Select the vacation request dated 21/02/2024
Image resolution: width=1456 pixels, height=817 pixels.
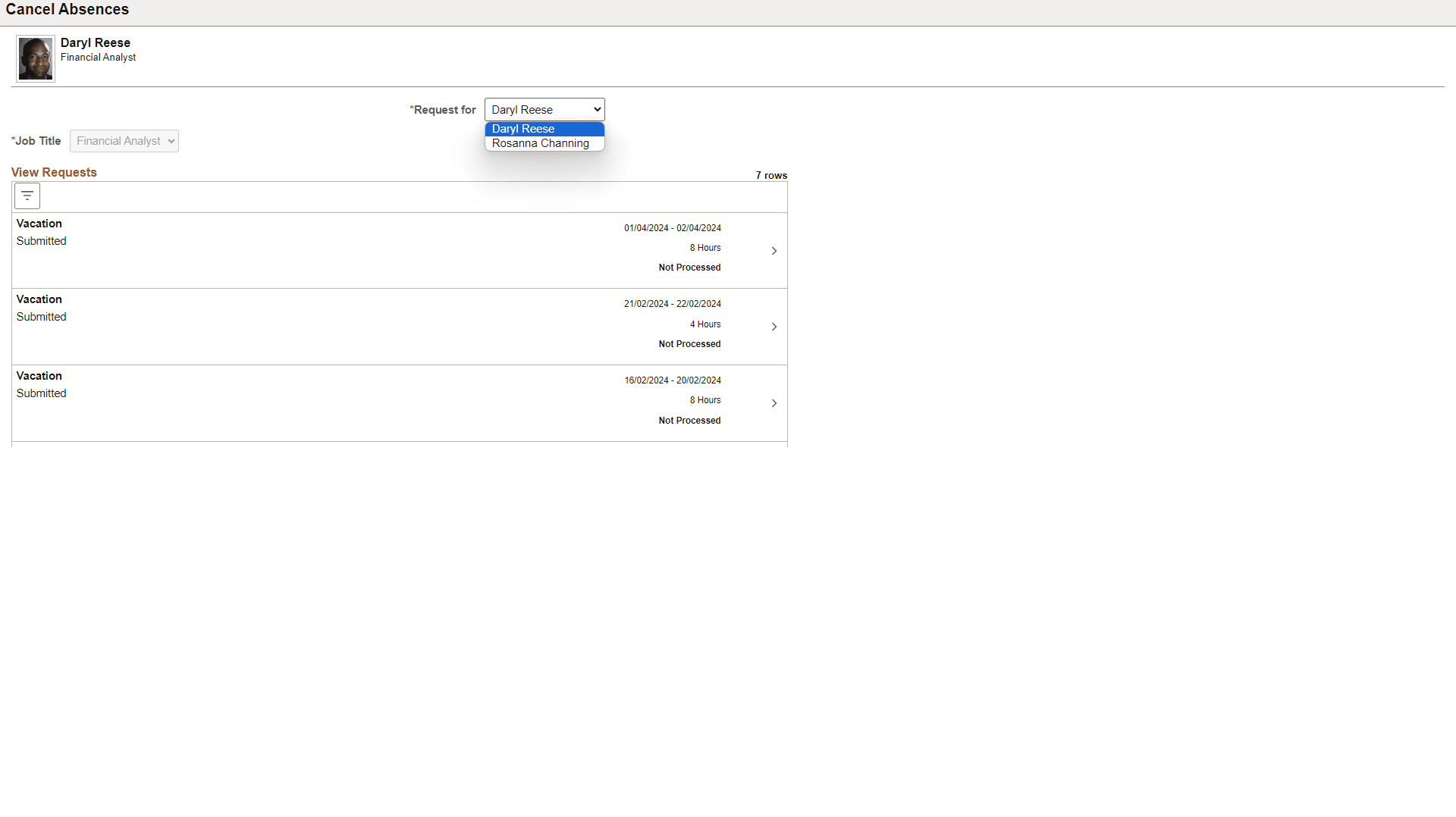379,326
